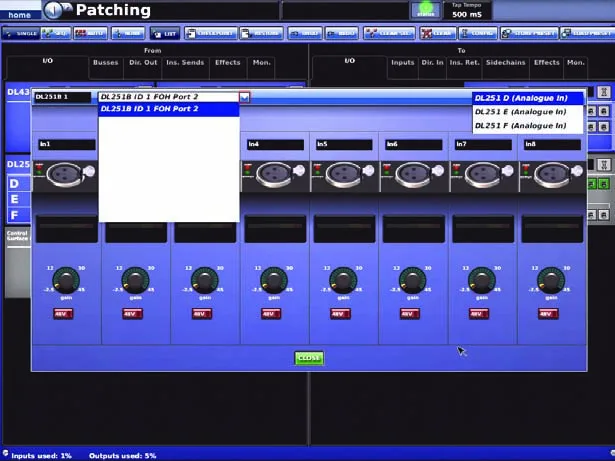615x461 pixels.
Task: Toggle 48V on the third channel strip
Action: 202,314
